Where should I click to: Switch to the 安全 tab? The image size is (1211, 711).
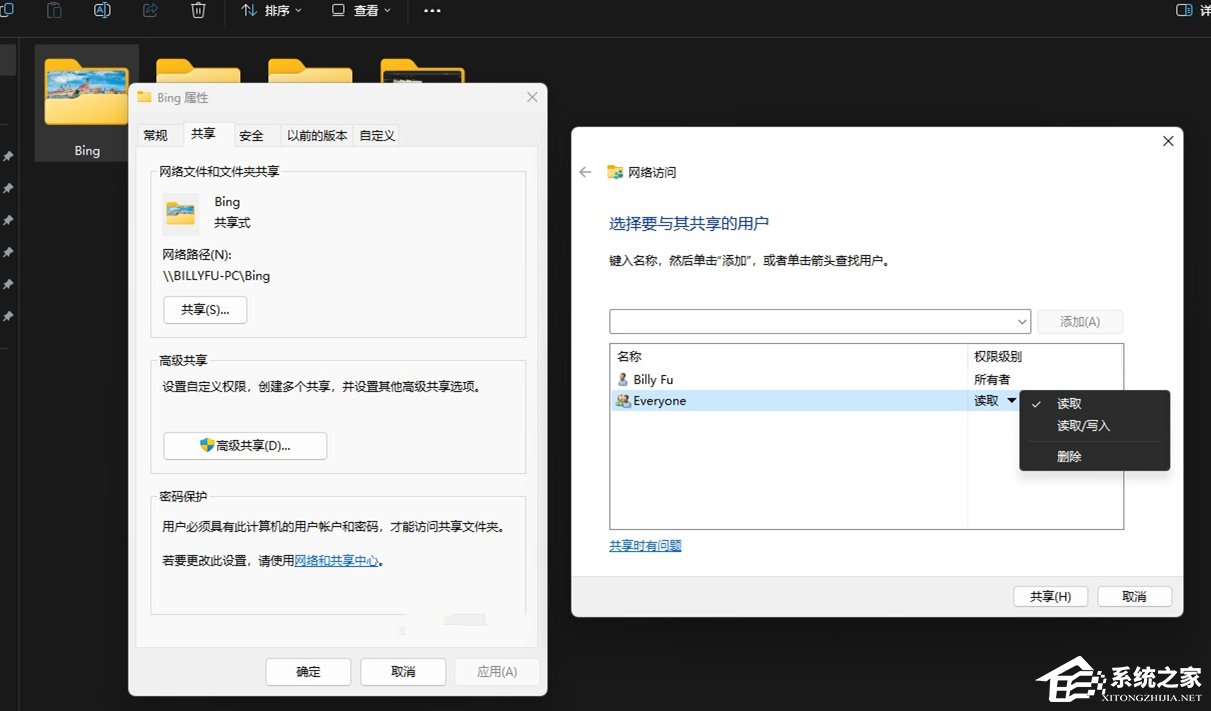(x=253, y=134)
